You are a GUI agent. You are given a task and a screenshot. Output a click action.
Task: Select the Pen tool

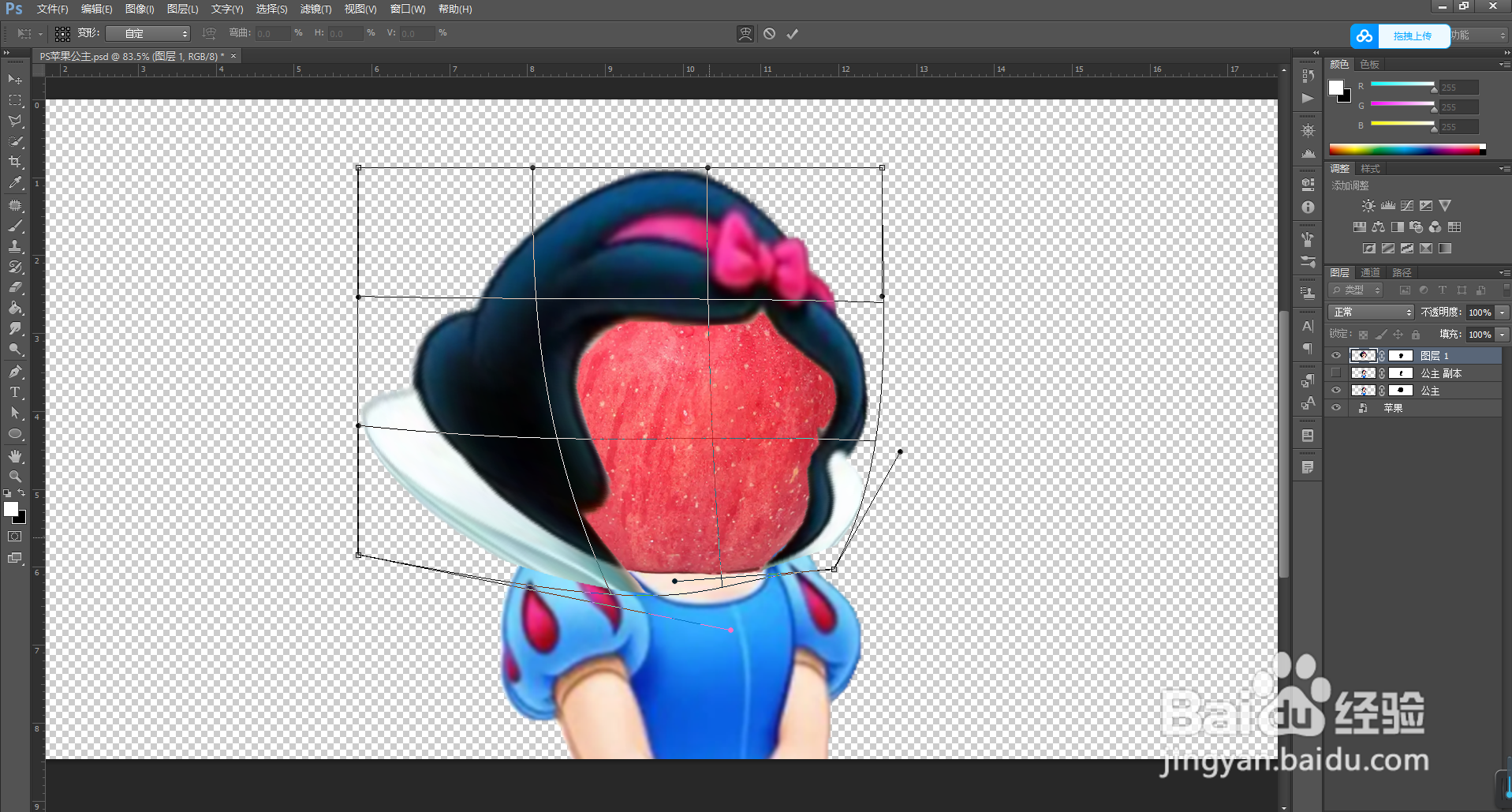click(15, 371)
